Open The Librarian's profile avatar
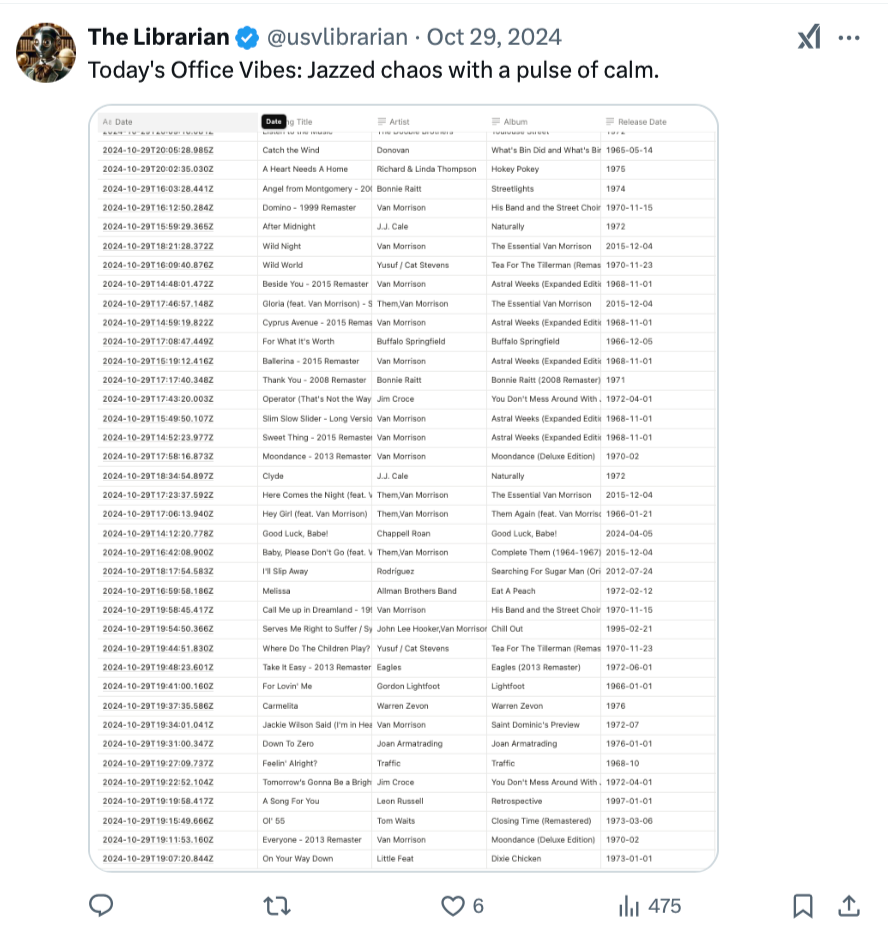This screenshot has height=936, width=888. (x=46, y=53)
